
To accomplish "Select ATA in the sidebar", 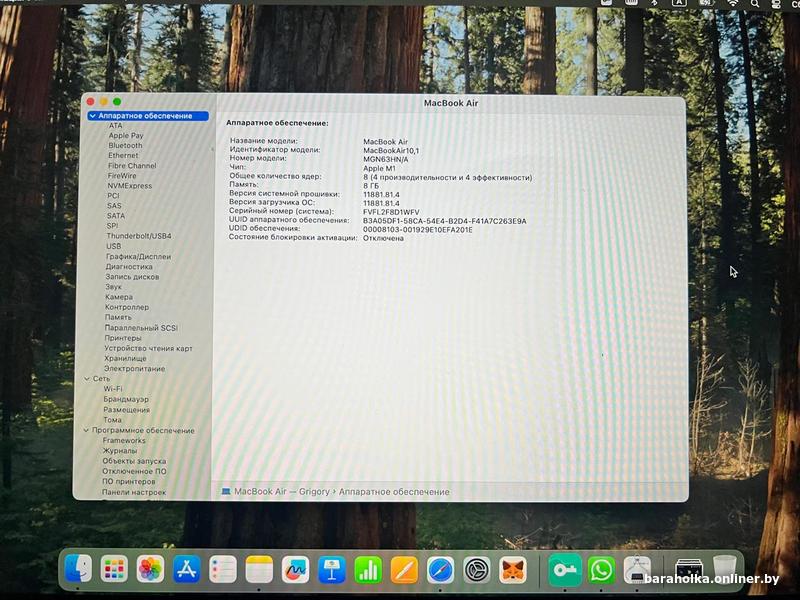I will tap(115, 126).
